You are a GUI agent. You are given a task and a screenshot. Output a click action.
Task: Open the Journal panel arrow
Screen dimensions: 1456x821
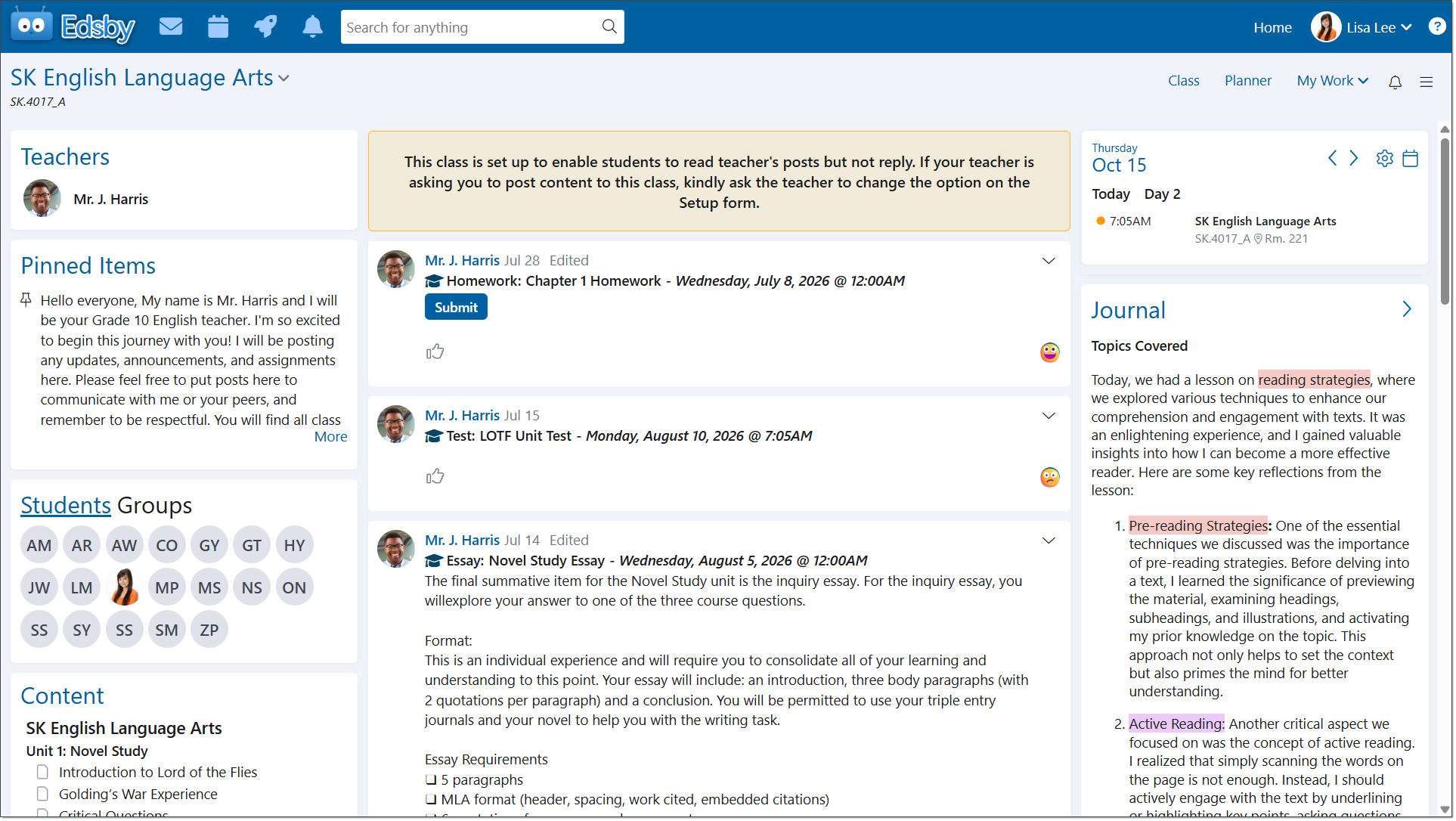[x=1407, y=309]
